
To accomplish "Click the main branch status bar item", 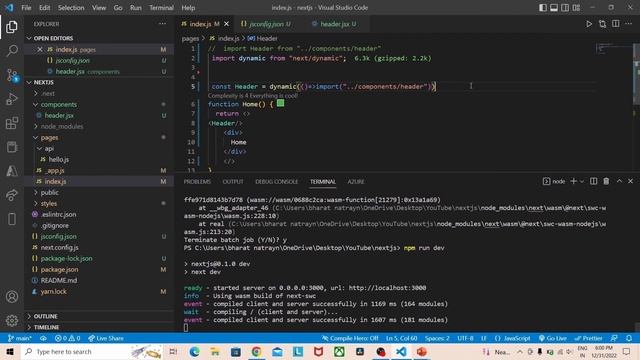I will point(19,338).
